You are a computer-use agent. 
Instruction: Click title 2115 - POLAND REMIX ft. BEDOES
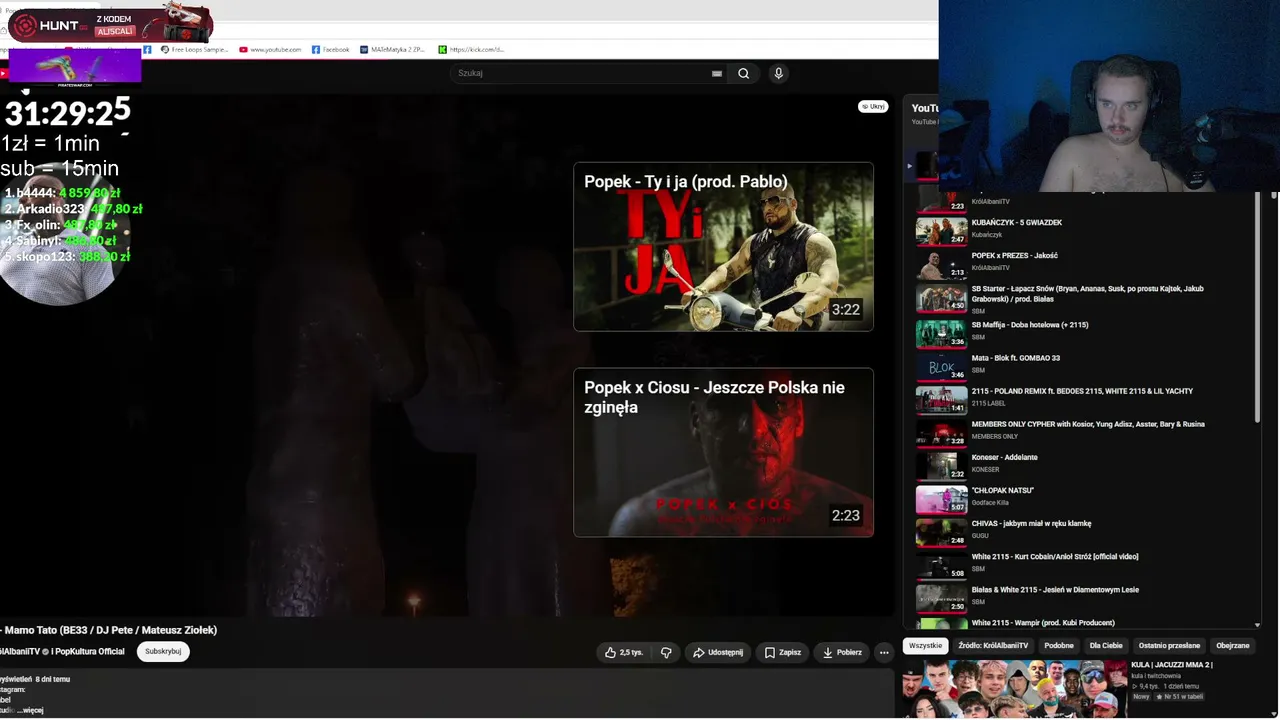coord(1082,391)
